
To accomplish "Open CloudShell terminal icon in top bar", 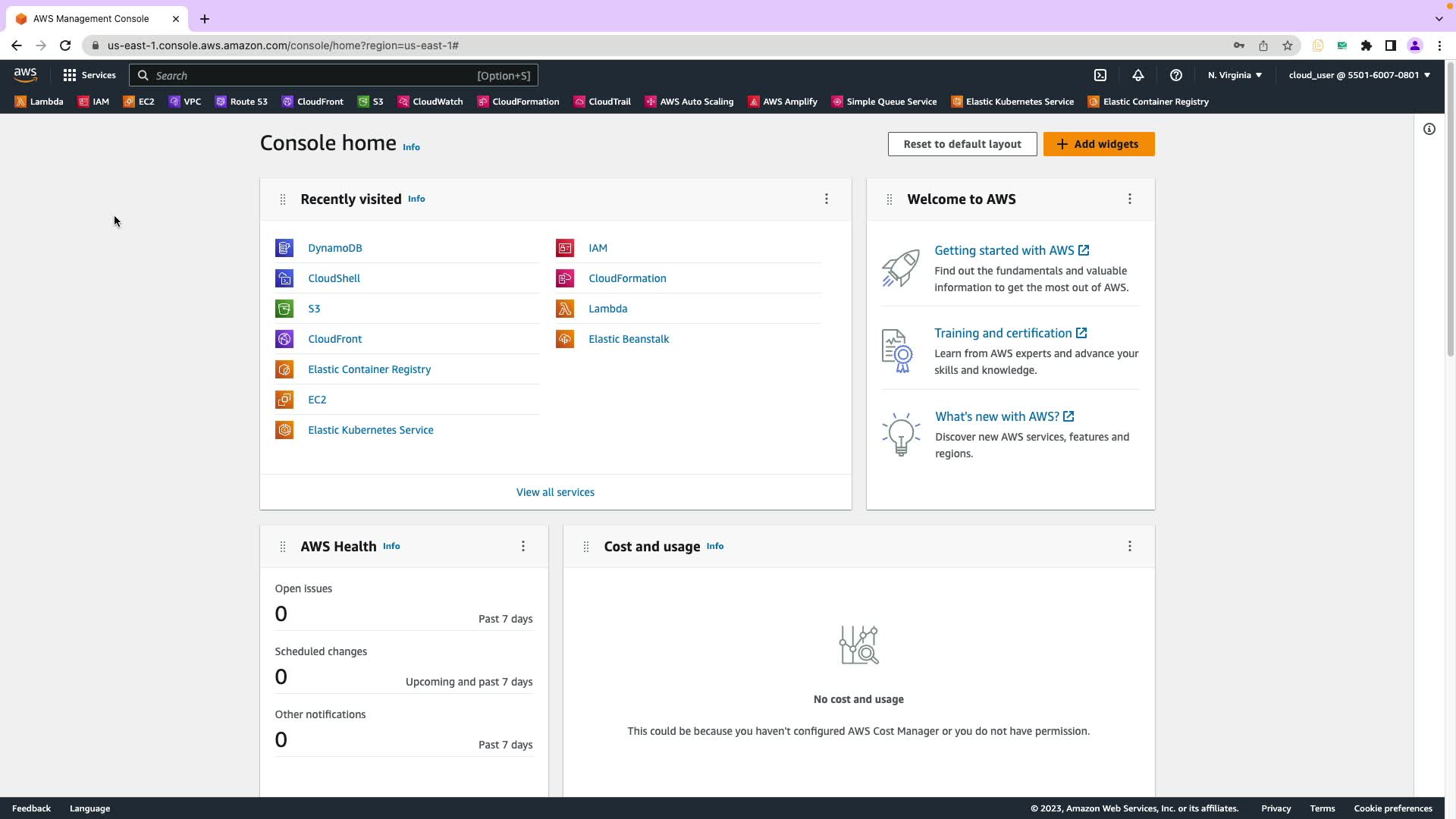I will pyautogui.click(x=1100, y=75).
